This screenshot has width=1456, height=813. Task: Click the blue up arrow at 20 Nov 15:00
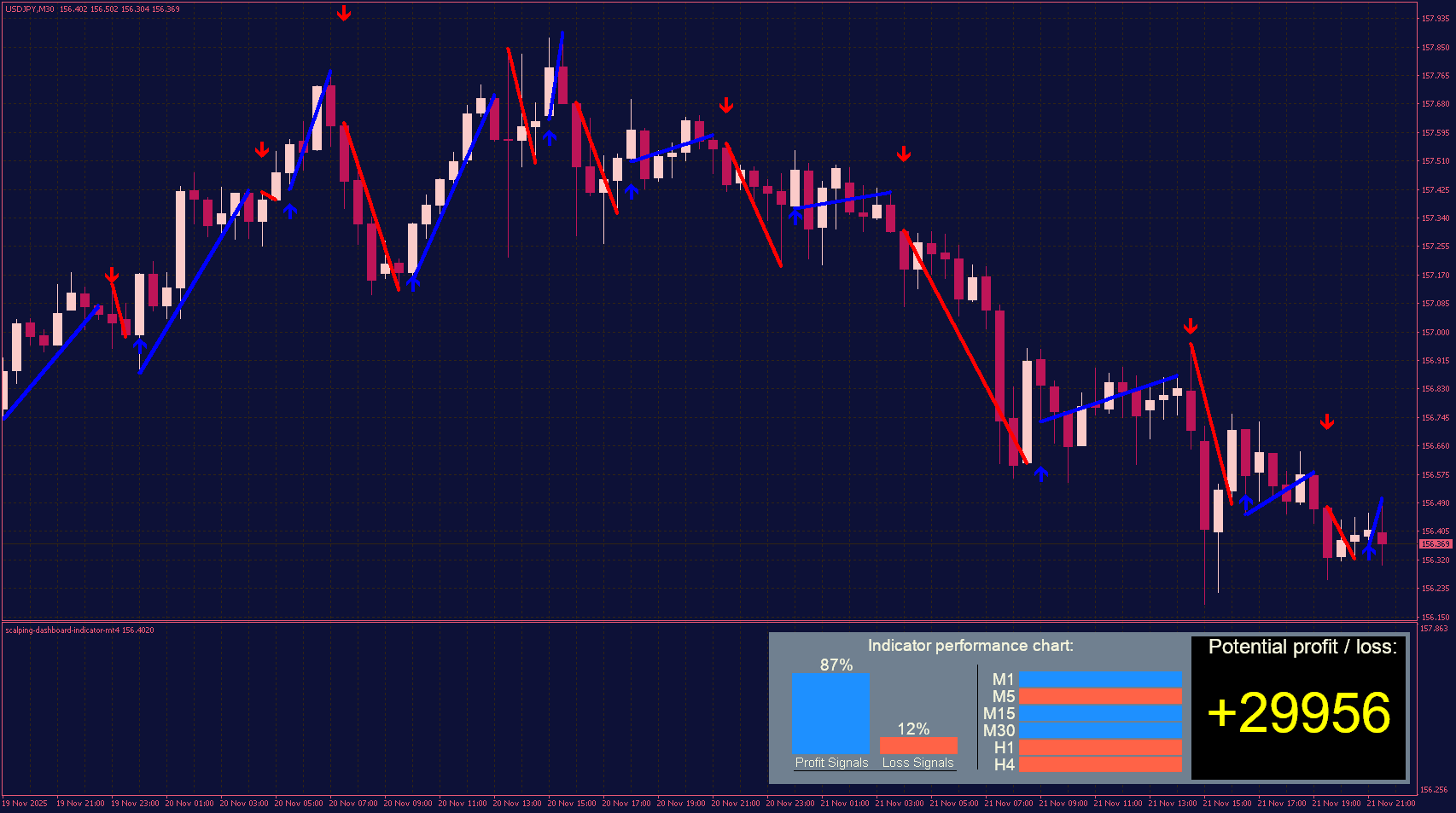tap(549, 137)
